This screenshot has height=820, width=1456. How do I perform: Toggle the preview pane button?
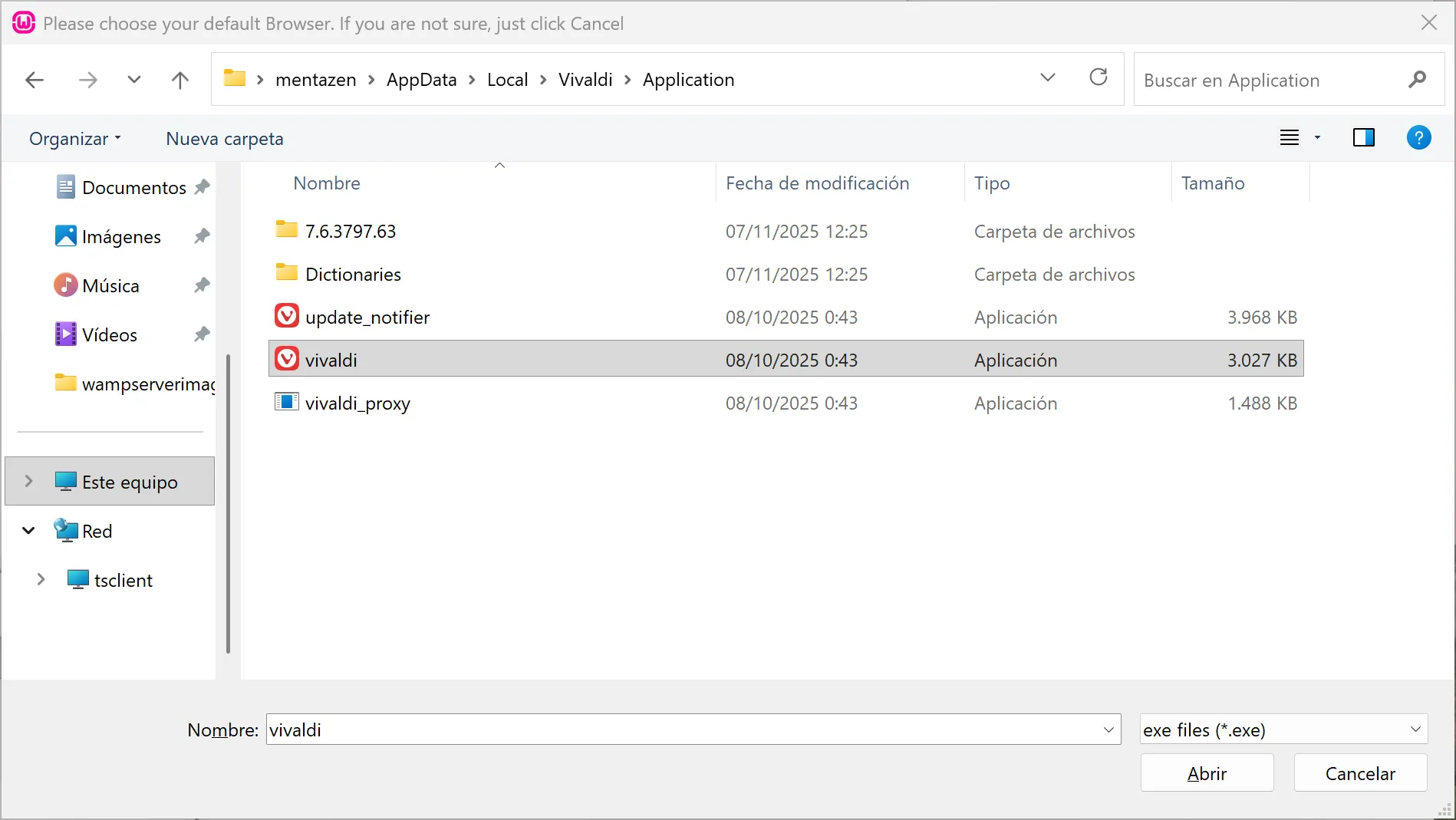1363,138
